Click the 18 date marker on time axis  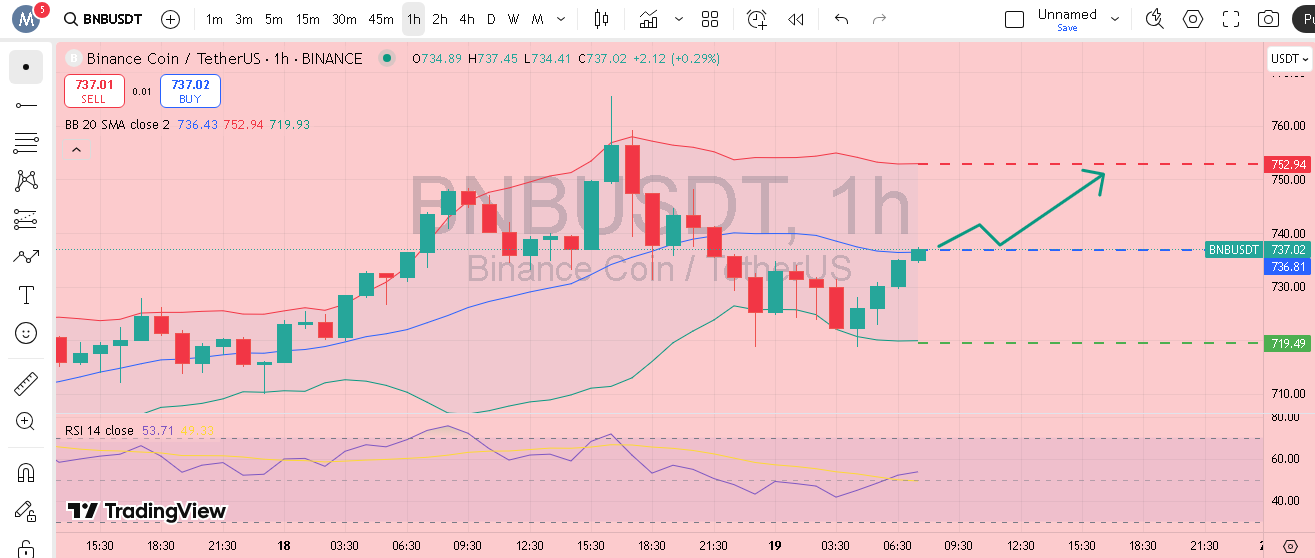tap(284, 546)
